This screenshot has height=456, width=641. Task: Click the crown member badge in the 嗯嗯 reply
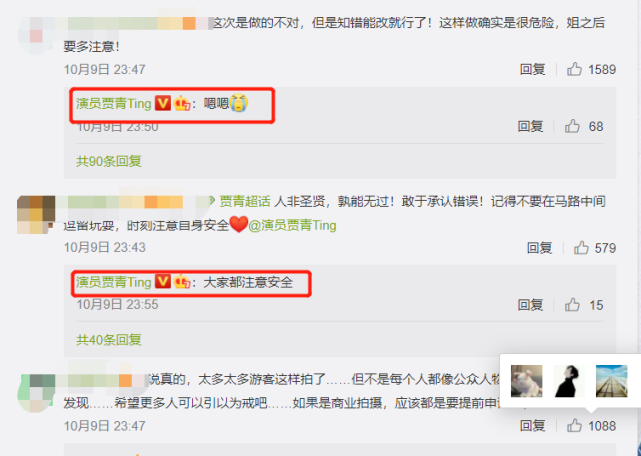tap(182, 104)
